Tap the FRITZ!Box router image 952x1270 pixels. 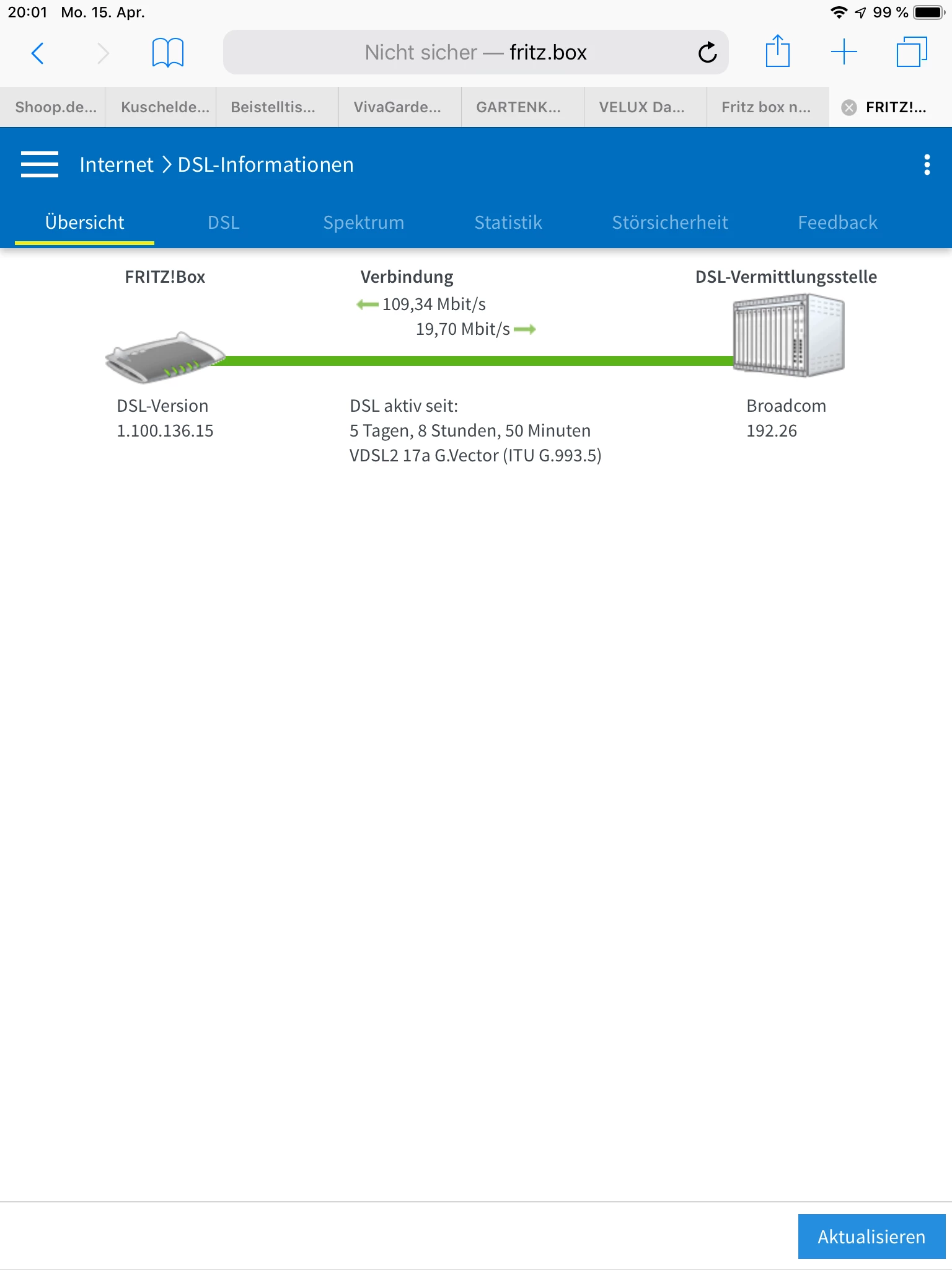(x=166, y=358)
